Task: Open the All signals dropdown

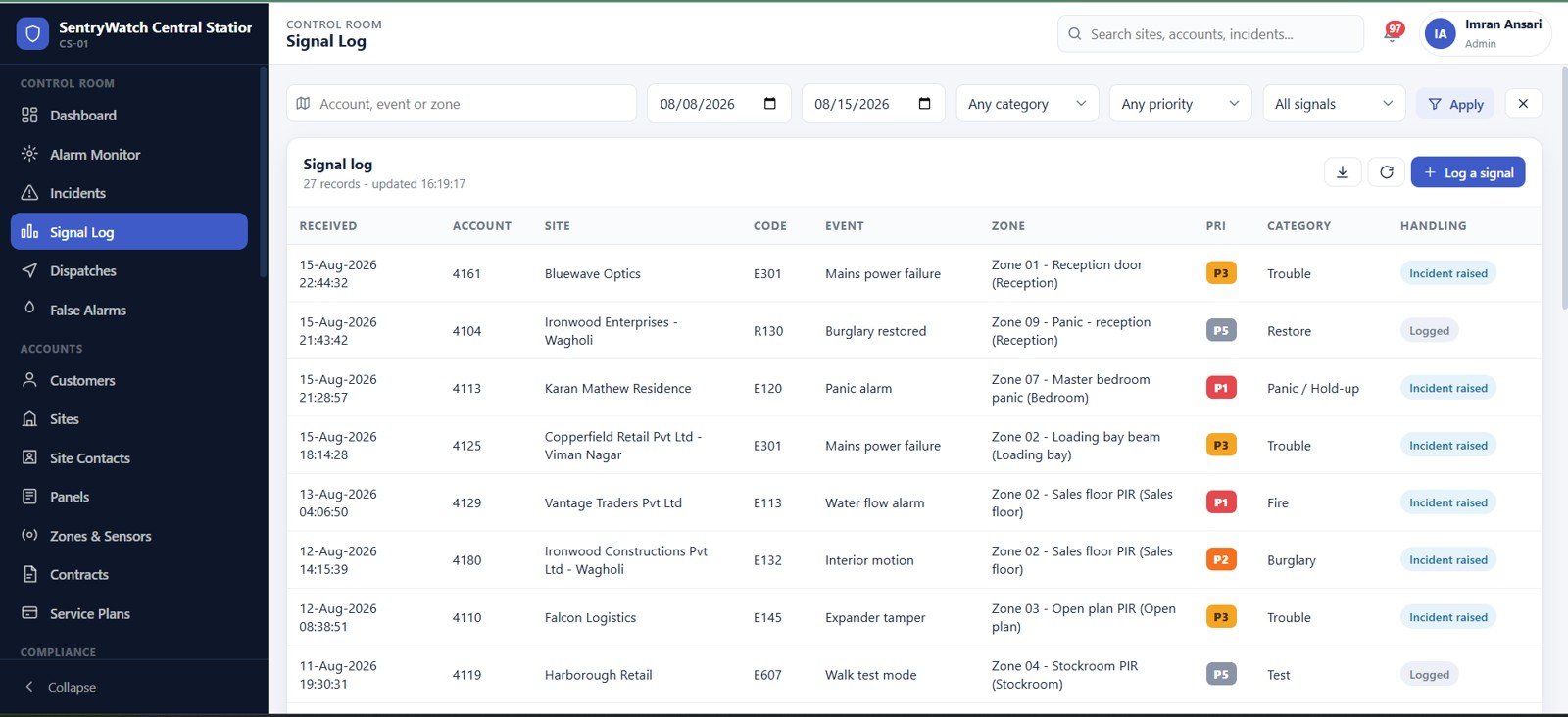Action: pyautogui.click(x=1334, y=104)
